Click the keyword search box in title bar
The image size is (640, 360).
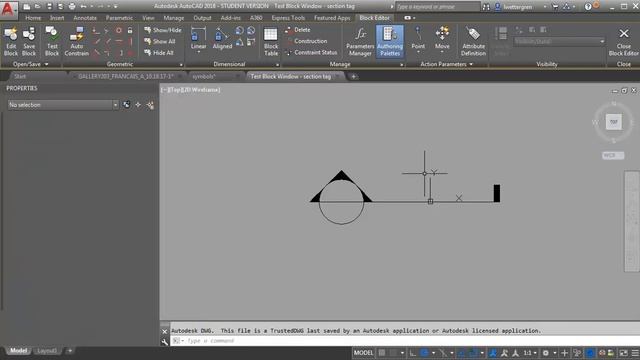coord(437,7)
